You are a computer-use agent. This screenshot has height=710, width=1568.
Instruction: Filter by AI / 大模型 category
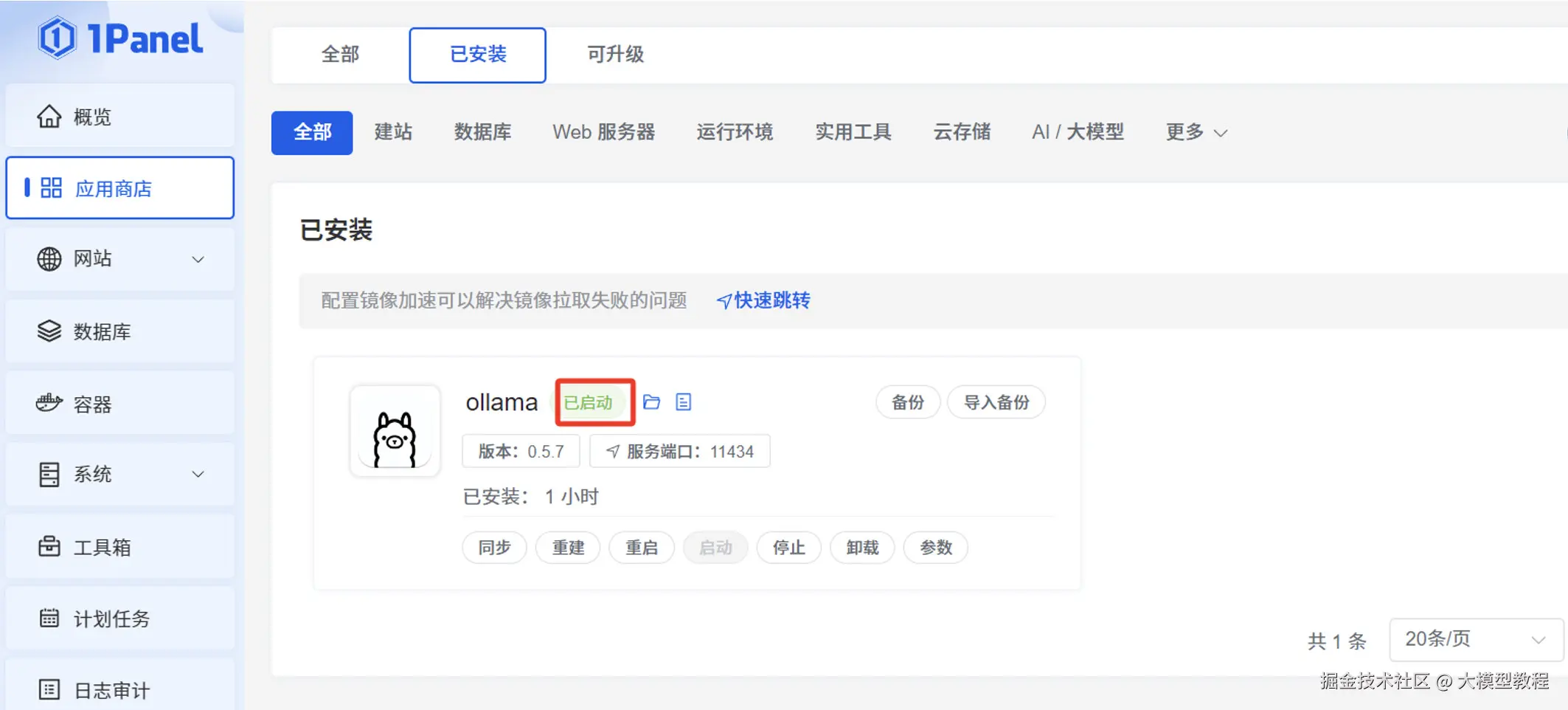(1078, 132)
